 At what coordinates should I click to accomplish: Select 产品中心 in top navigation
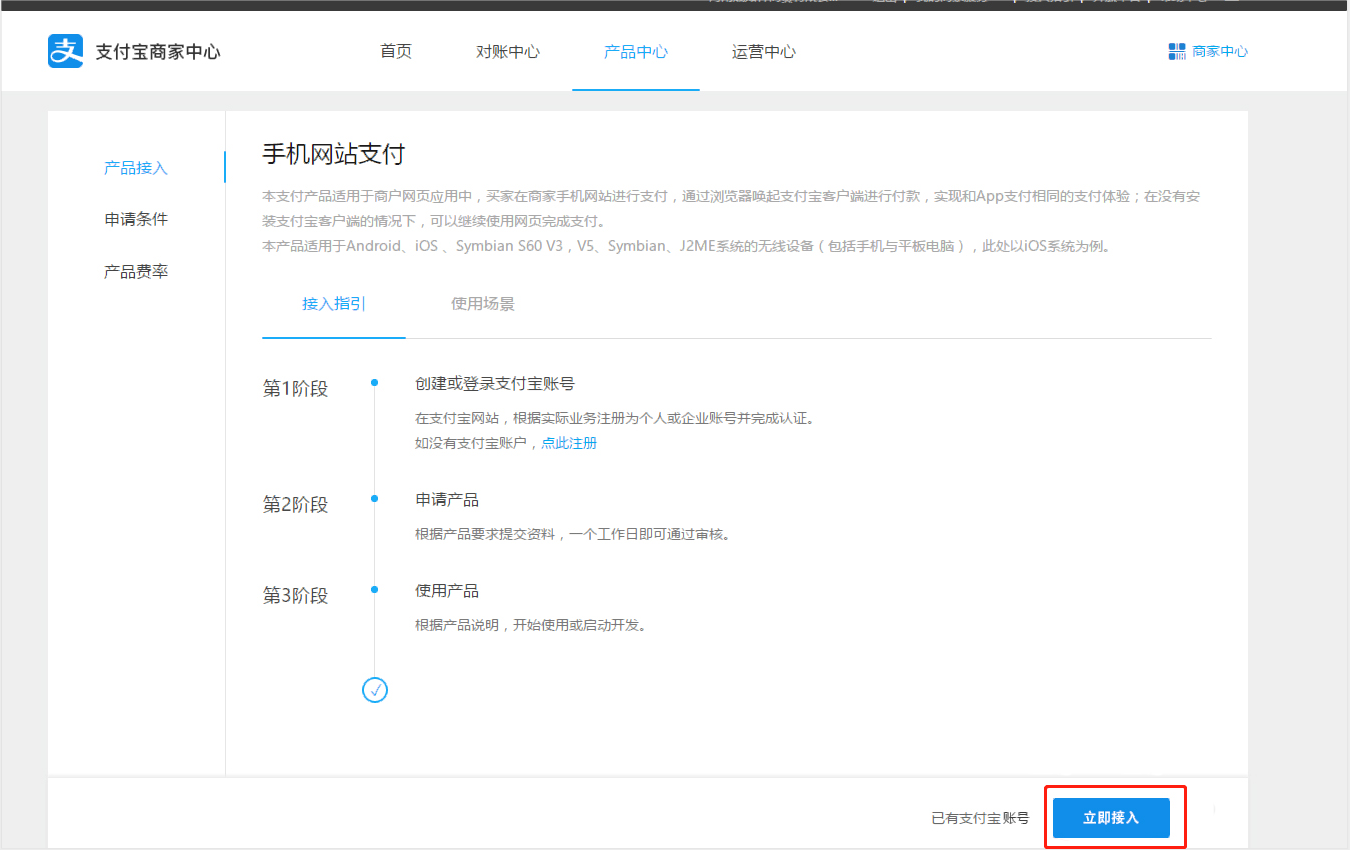(x=636, y=52)
